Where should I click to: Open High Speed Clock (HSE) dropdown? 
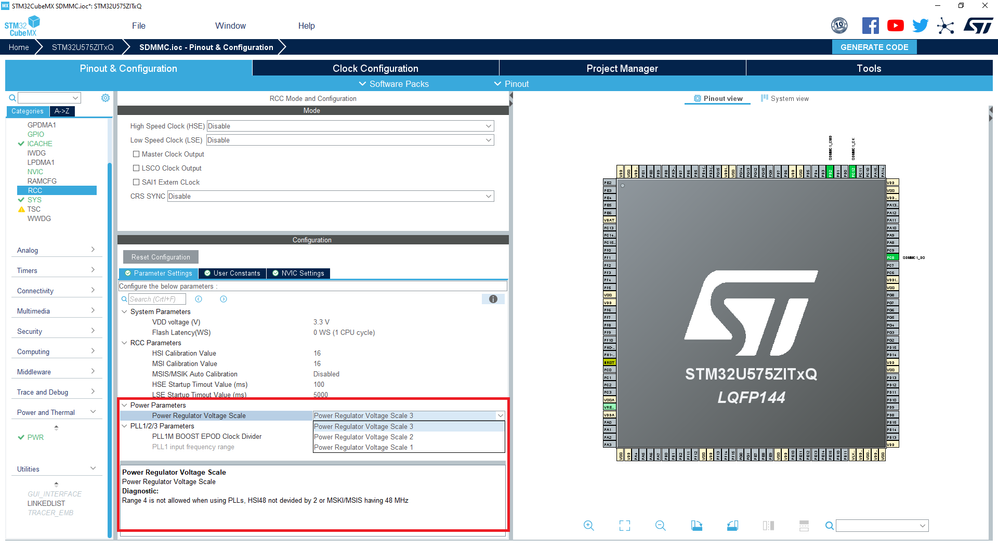coord(350,126)
